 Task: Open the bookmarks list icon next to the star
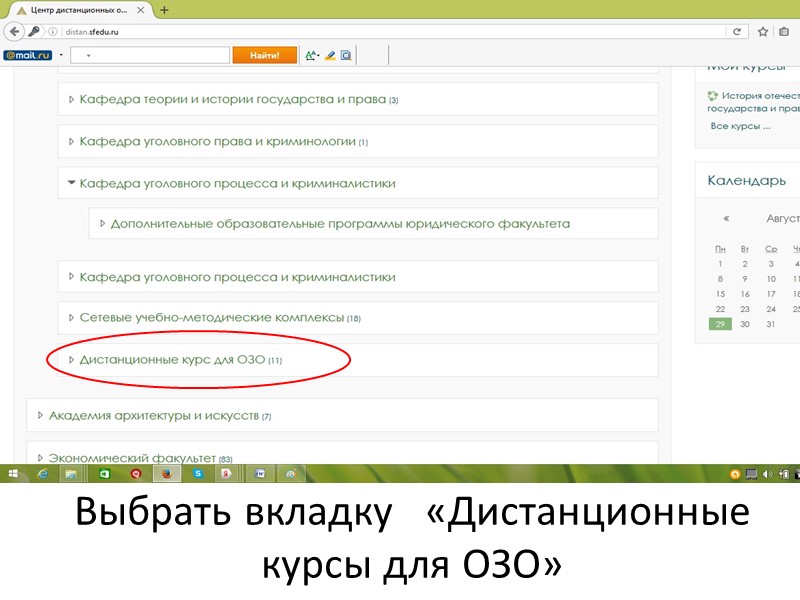784,32
